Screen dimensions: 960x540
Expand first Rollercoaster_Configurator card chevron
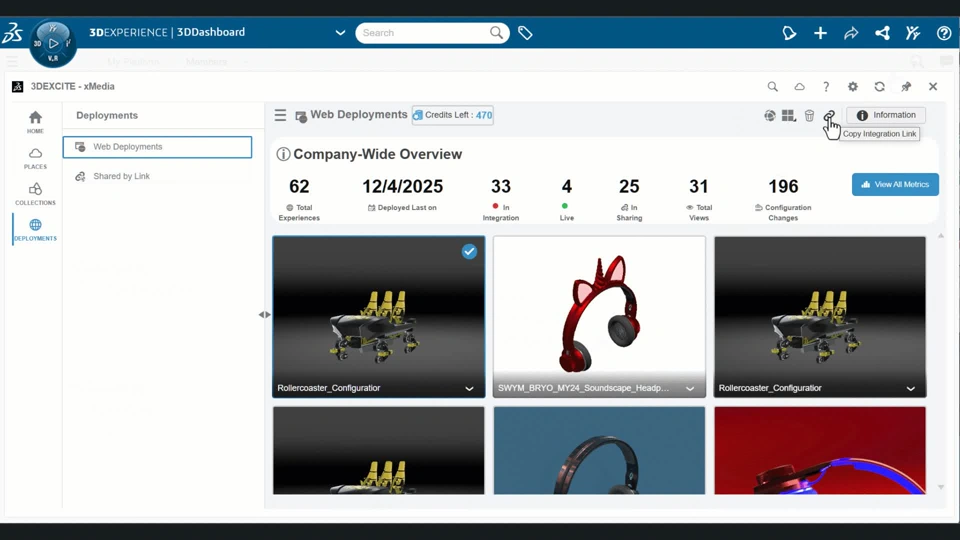coord(469,389)
